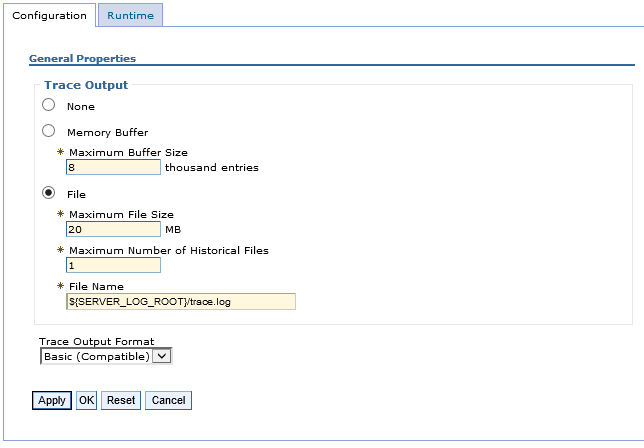The width and height of the screenshot is (644, 448).
Task: Confirm changes with the OK button
Action: (x=86, y=400)
